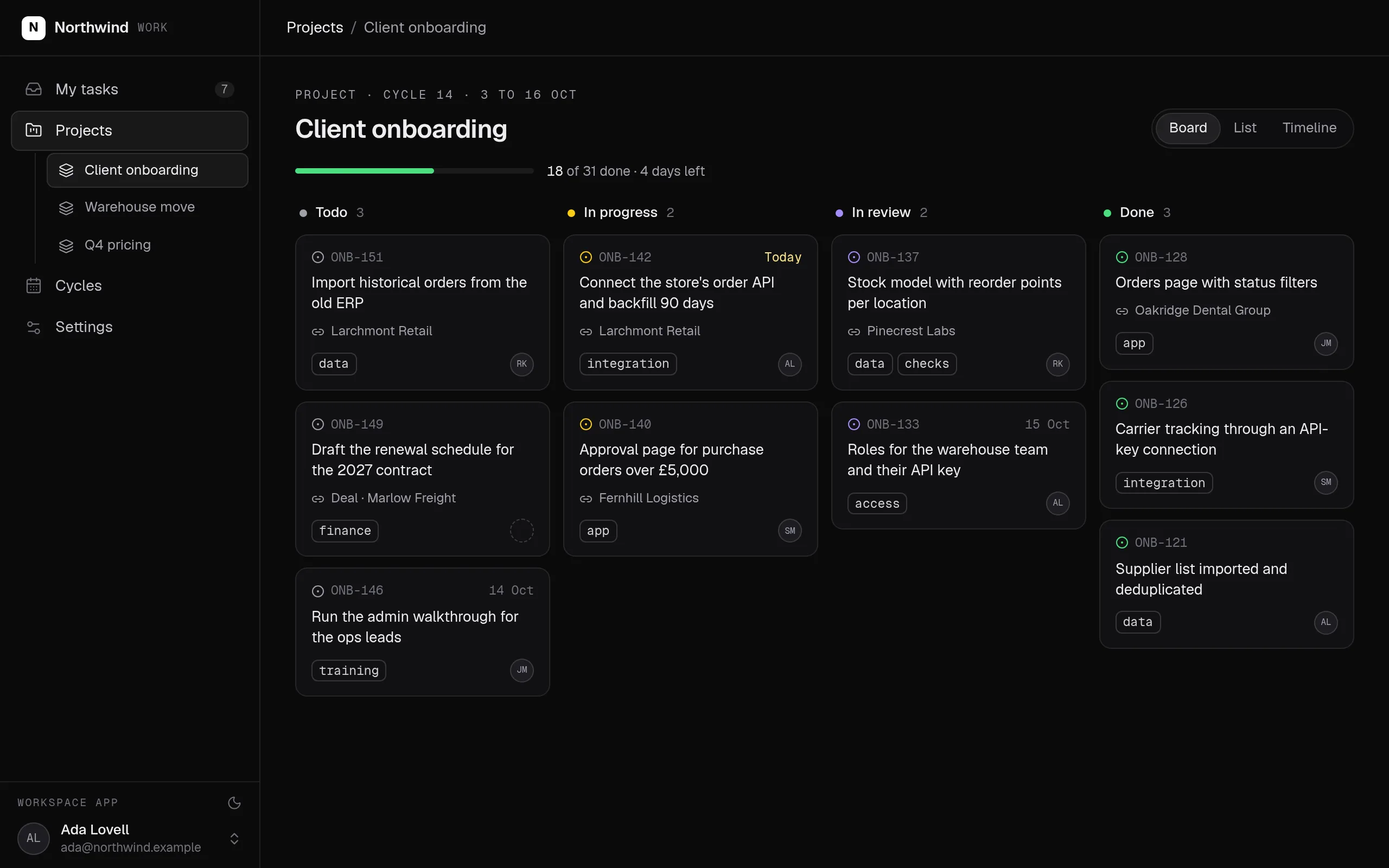1389x868 pixels.
Task: Select Projects in the sidebar
Action: click(x=130, y=130)
